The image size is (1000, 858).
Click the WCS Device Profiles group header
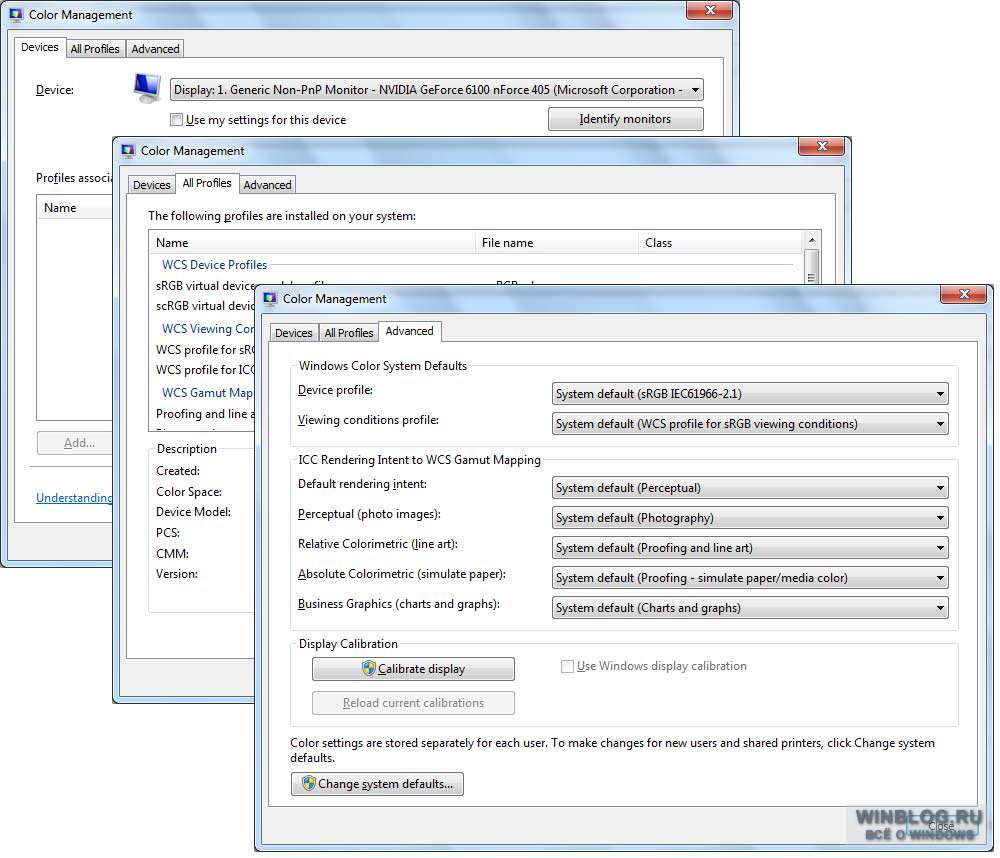tap(215, 265)
